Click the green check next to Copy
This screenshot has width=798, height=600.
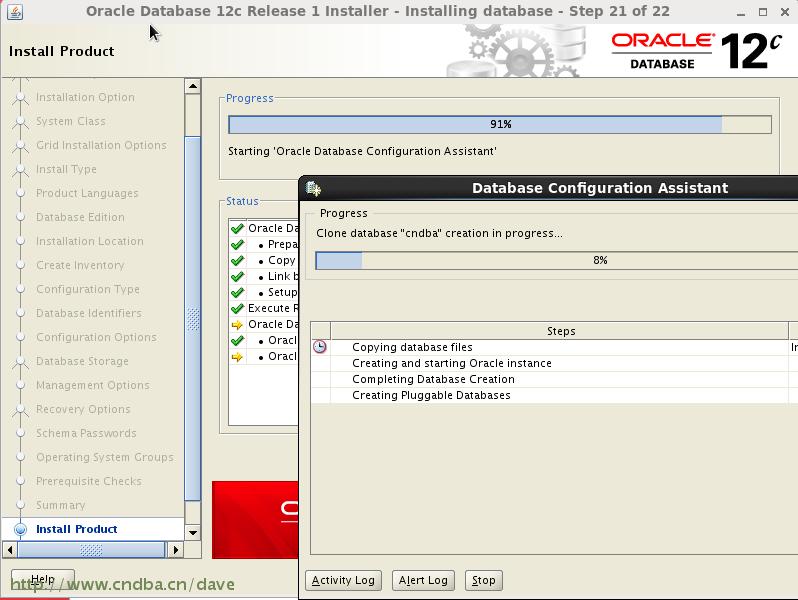[x=237, y=261]
